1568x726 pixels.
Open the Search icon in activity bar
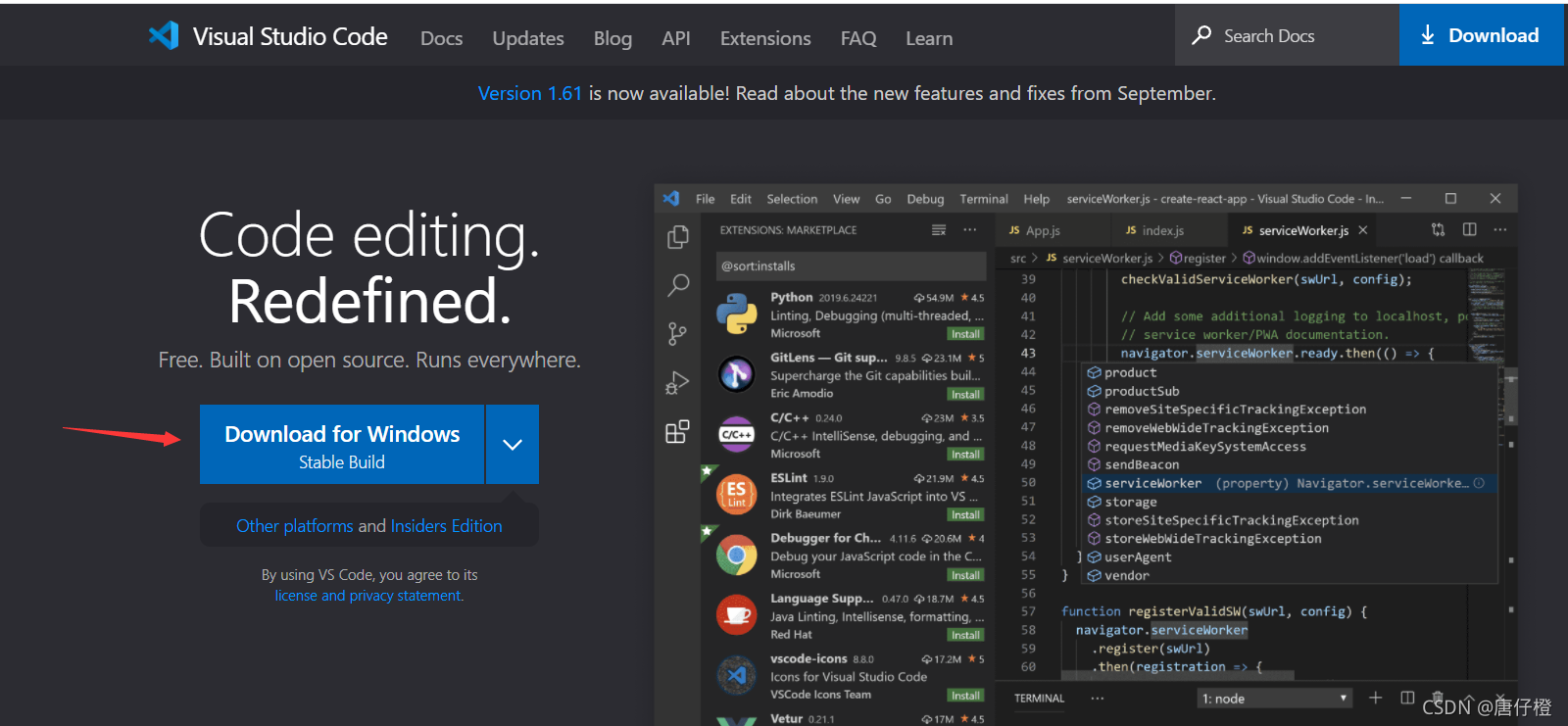[677, 285]
